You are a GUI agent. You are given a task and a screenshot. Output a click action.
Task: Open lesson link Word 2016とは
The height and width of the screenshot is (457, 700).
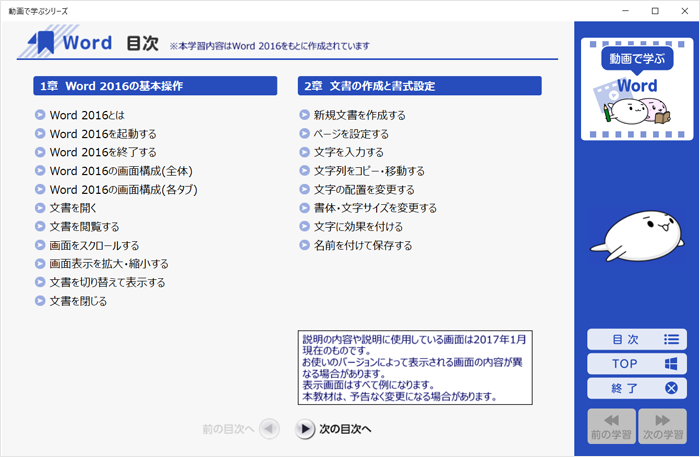(x=87, y=115)
